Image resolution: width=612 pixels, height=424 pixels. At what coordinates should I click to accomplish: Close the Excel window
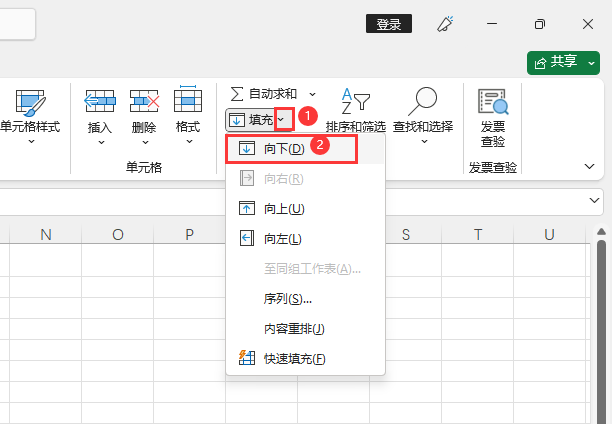tap(588, 24)
